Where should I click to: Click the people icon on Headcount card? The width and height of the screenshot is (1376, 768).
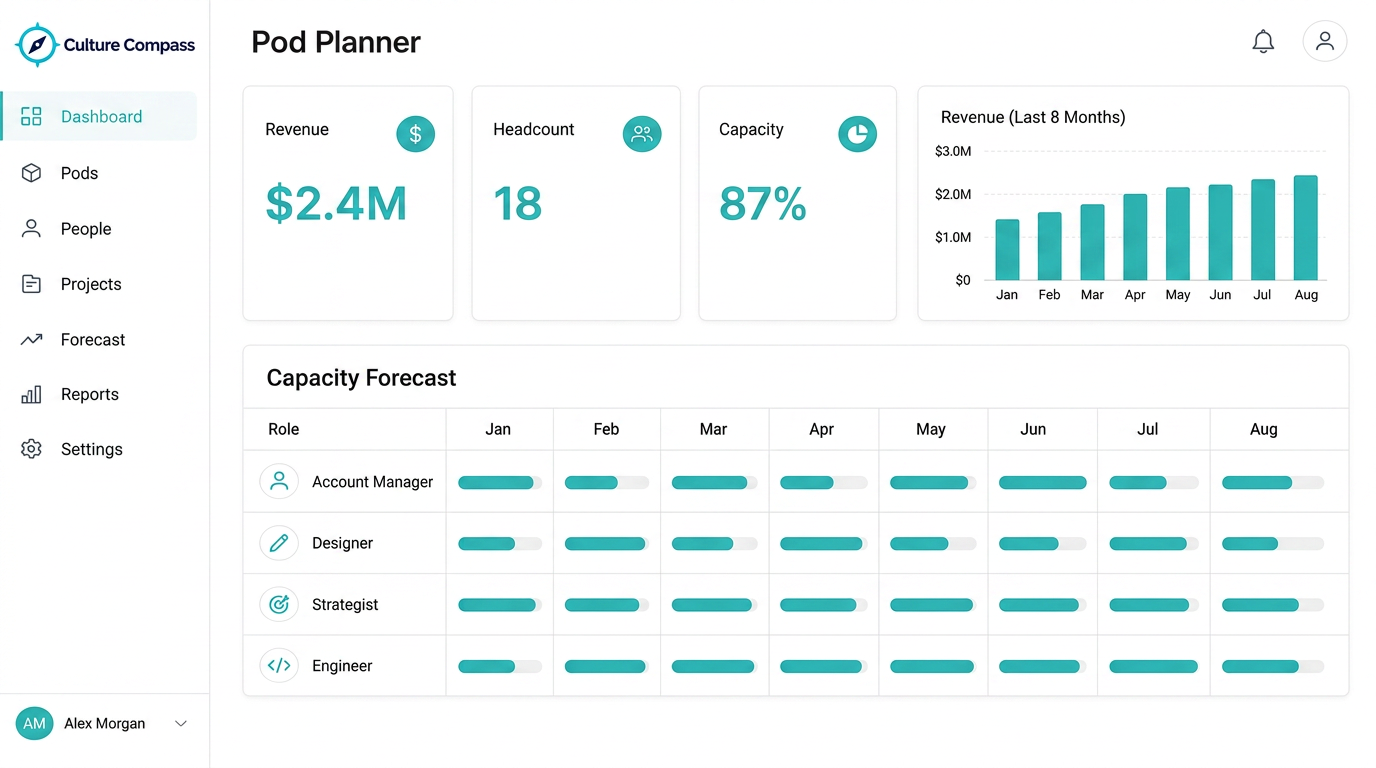pyautogui.click(x=642, y=134)
